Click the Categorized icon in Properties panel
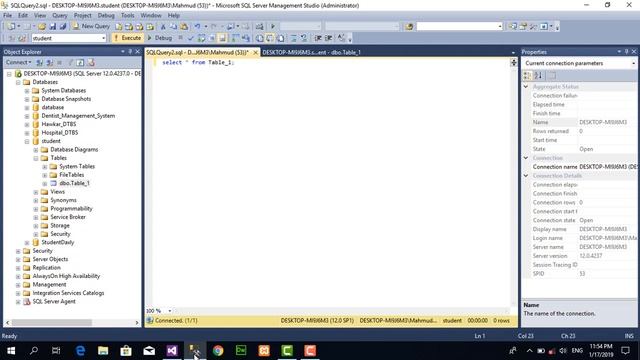Image resolution: width=640 pixels, height=360 pixels. coord(527,76)
